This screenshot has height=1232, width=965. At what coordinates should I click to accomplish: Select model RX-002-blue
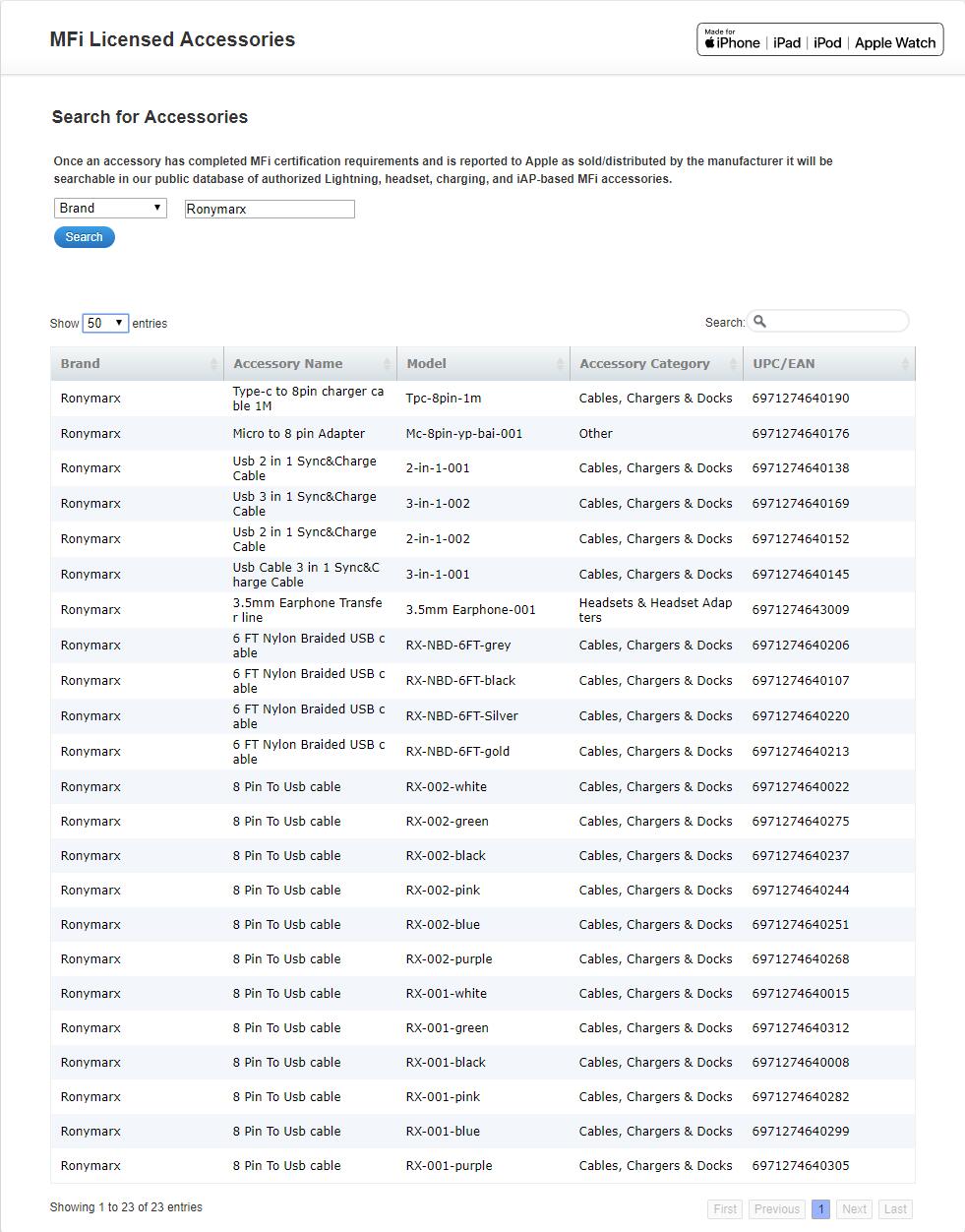tap(443, 925)
